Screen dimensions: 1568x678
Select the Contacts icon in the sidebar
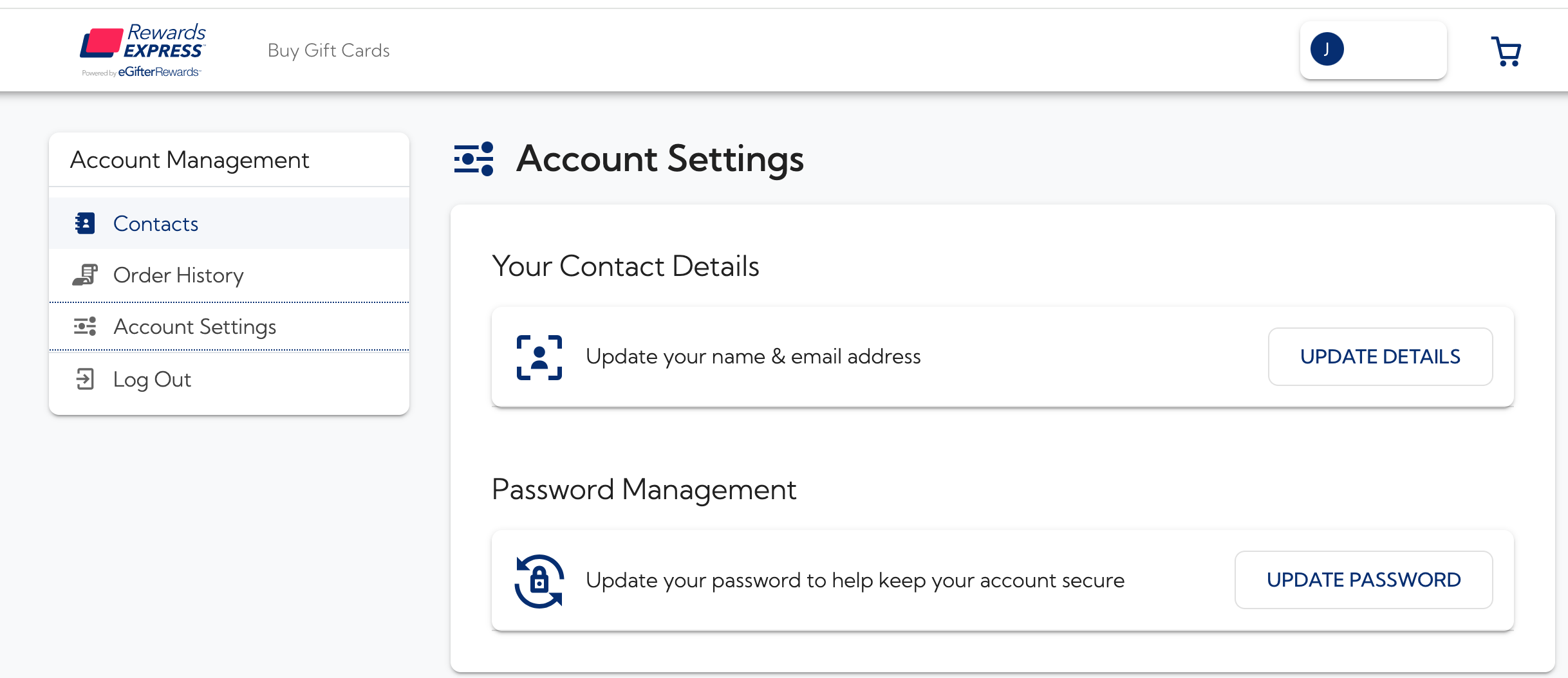coord(84,223)
